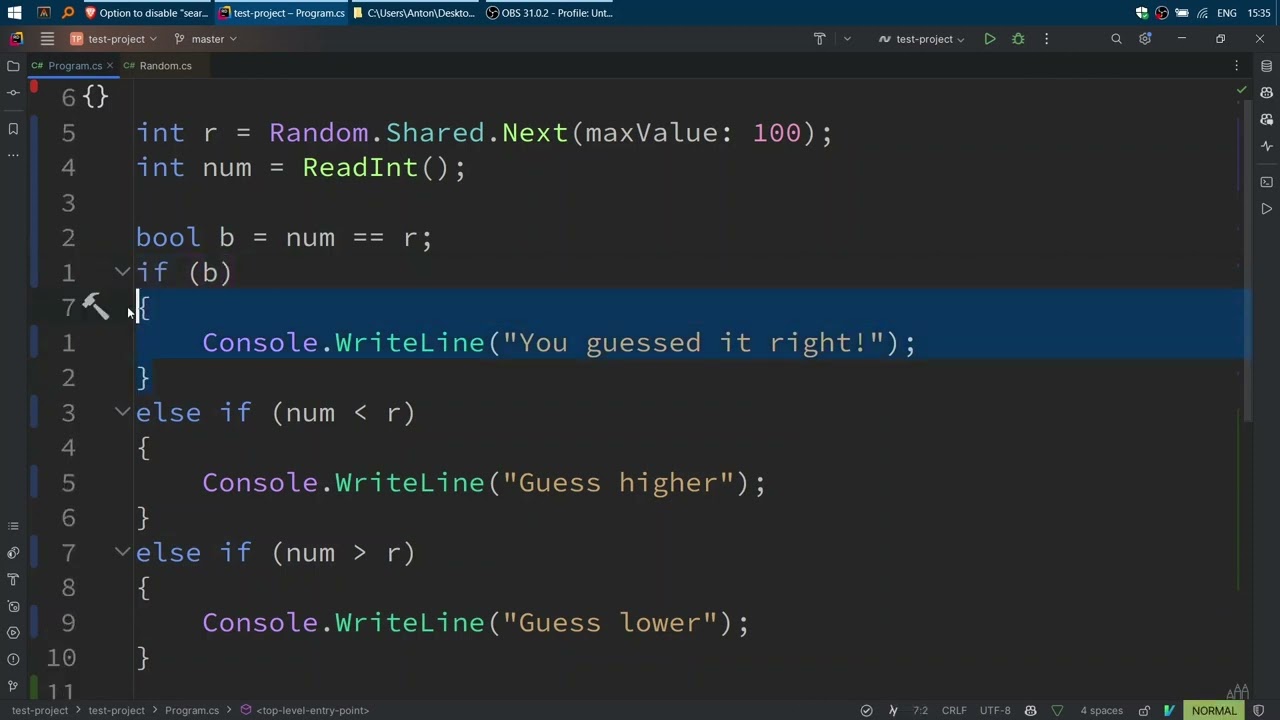Click the quick-fix hammer action in the gutter
Screen dimensions: 1280x720
[95, 306]
